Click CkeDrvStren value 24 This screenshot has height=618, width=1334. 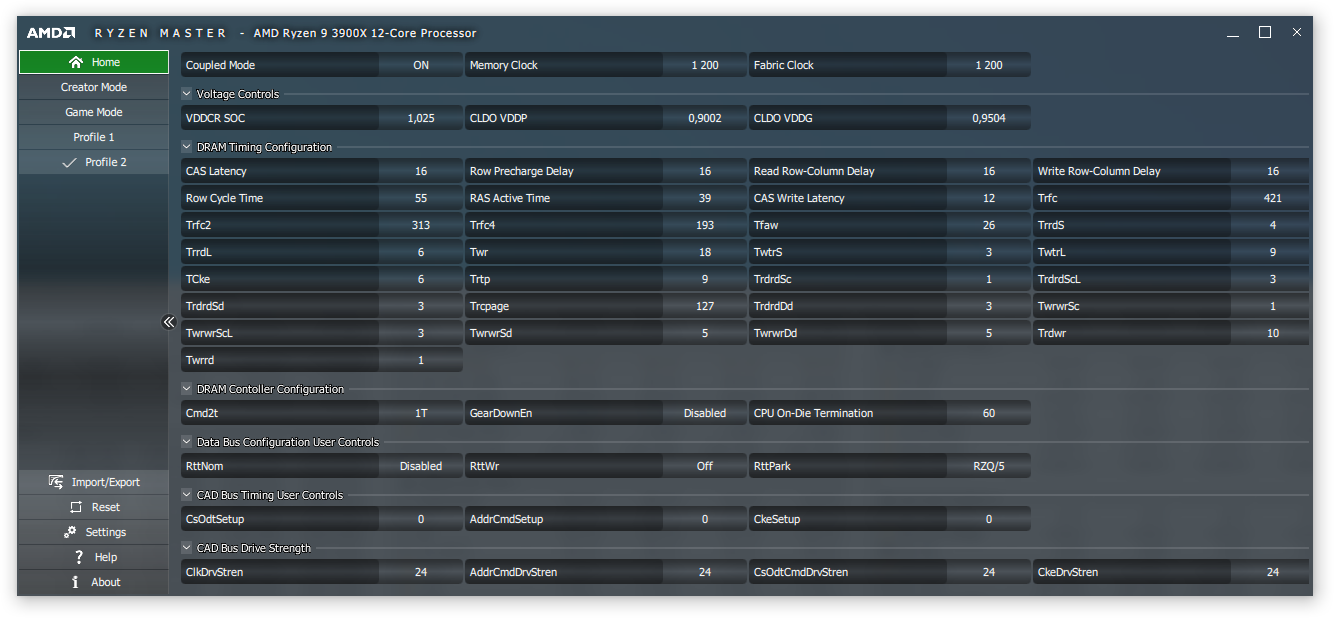(x=1272, y=572)
